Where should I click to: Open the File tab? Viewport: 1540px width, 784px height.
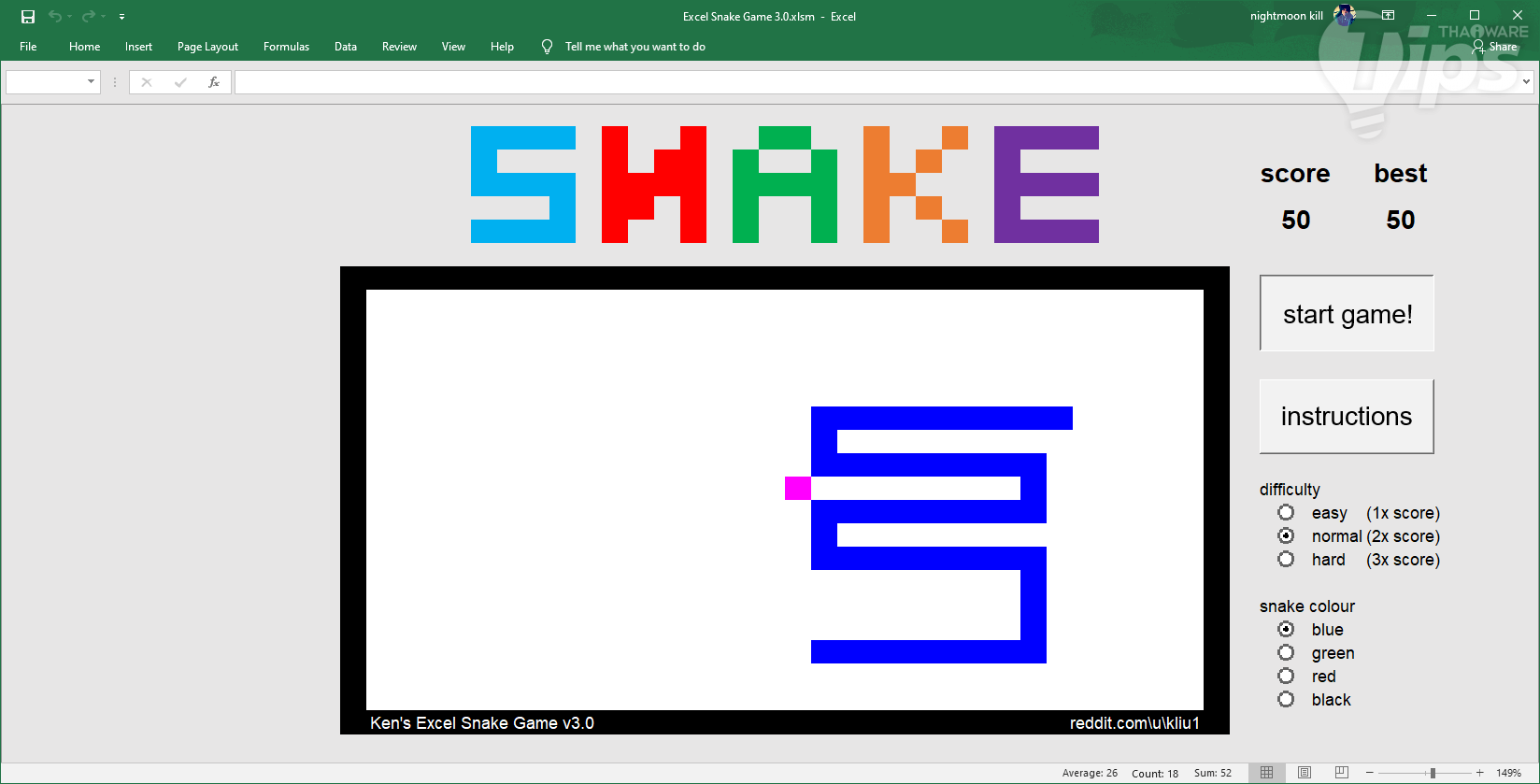[28, 47]
